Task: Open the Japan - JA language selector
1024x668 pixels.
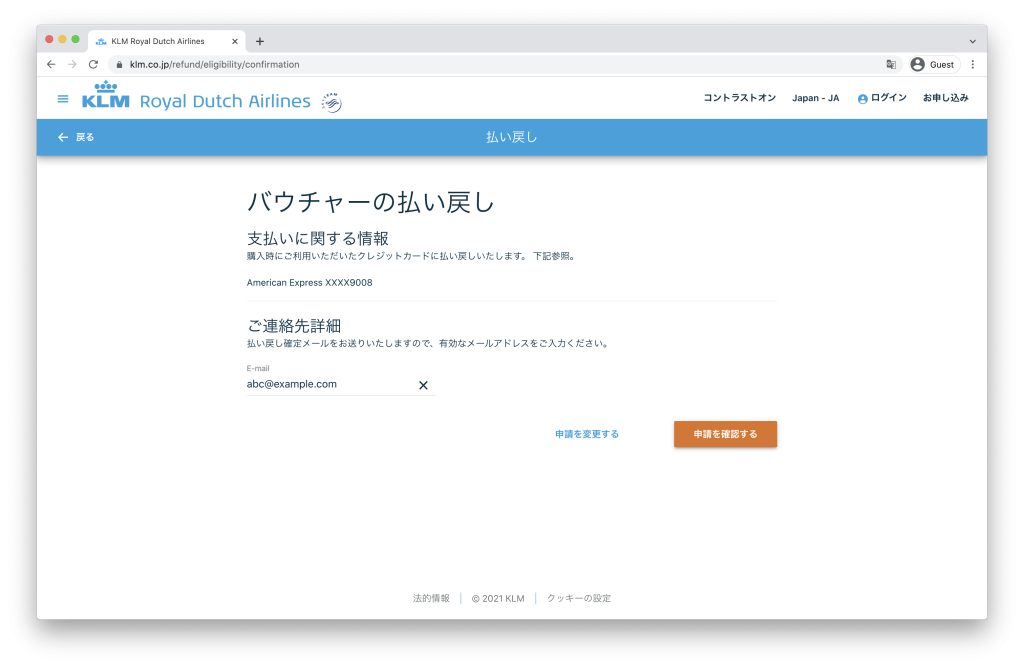Action: click(815, 98)
